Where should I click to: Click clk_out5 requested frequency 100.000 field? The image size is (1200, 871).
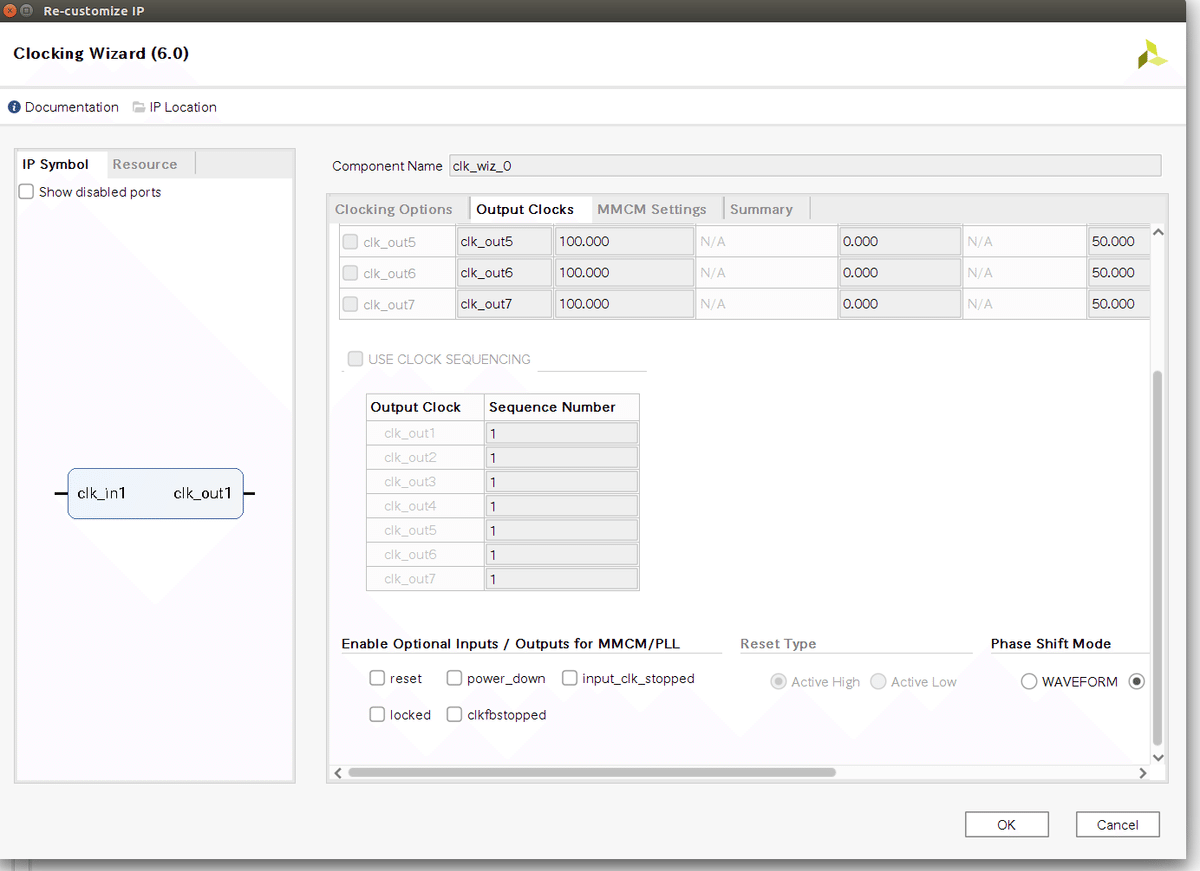625,241
